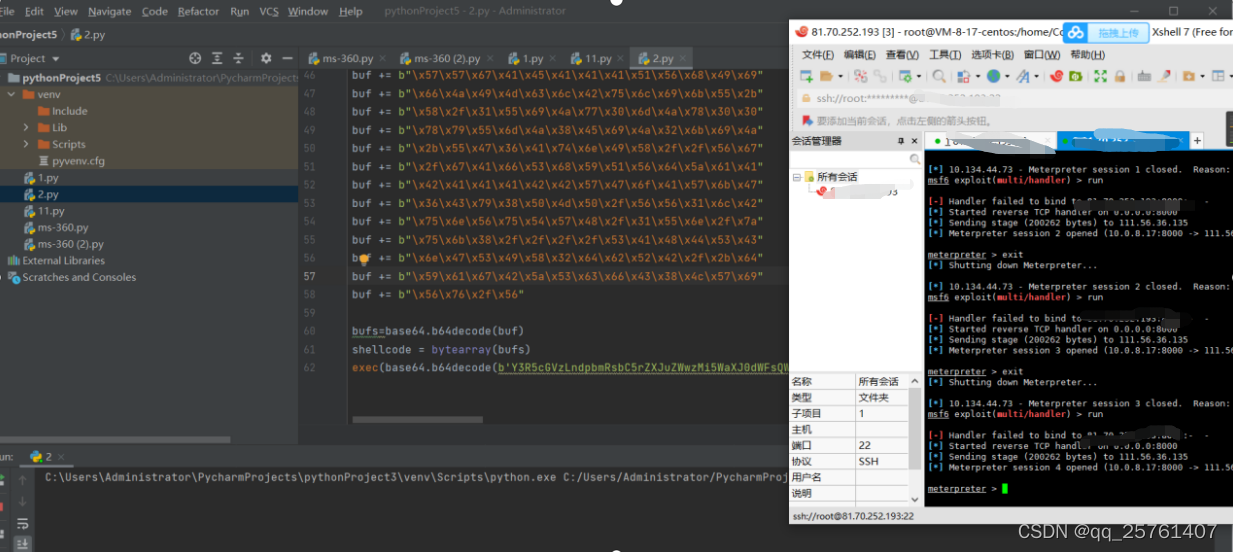Open the Project view dropdown

point(54,58)
